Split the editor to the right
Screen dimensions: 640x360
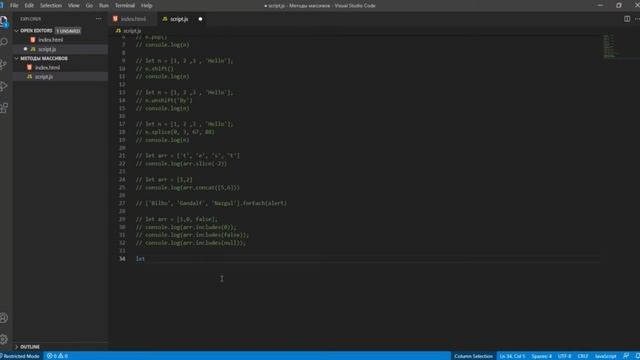pyautogui.click(x=627, y=19)
